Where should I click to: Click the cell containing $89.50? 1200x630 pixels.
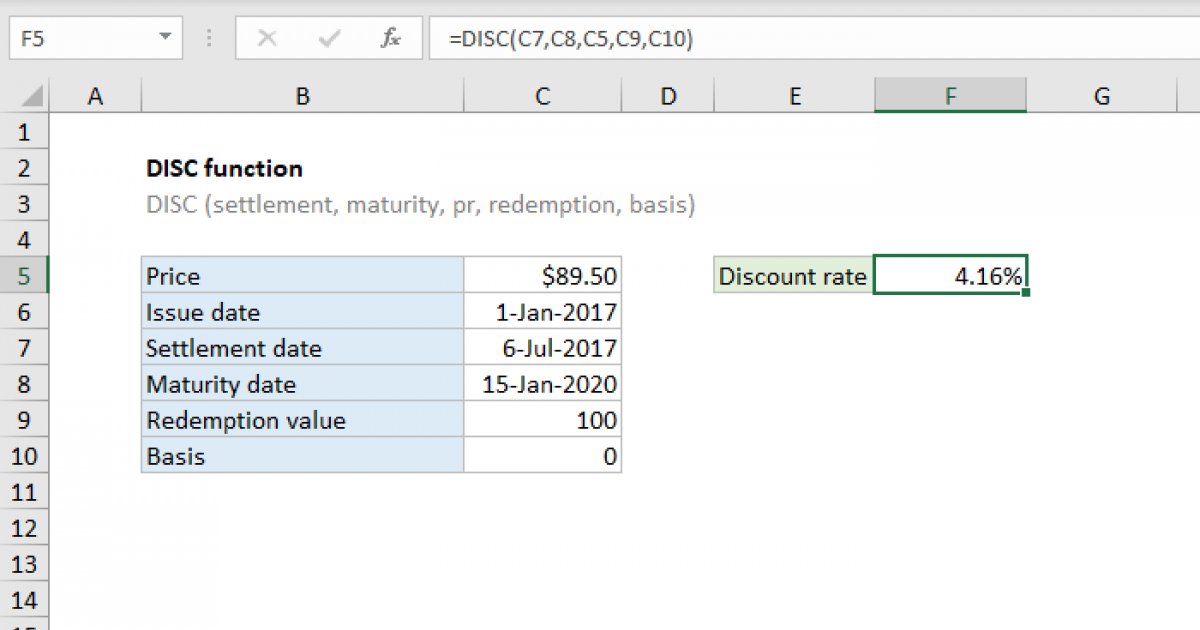[542, 275]
